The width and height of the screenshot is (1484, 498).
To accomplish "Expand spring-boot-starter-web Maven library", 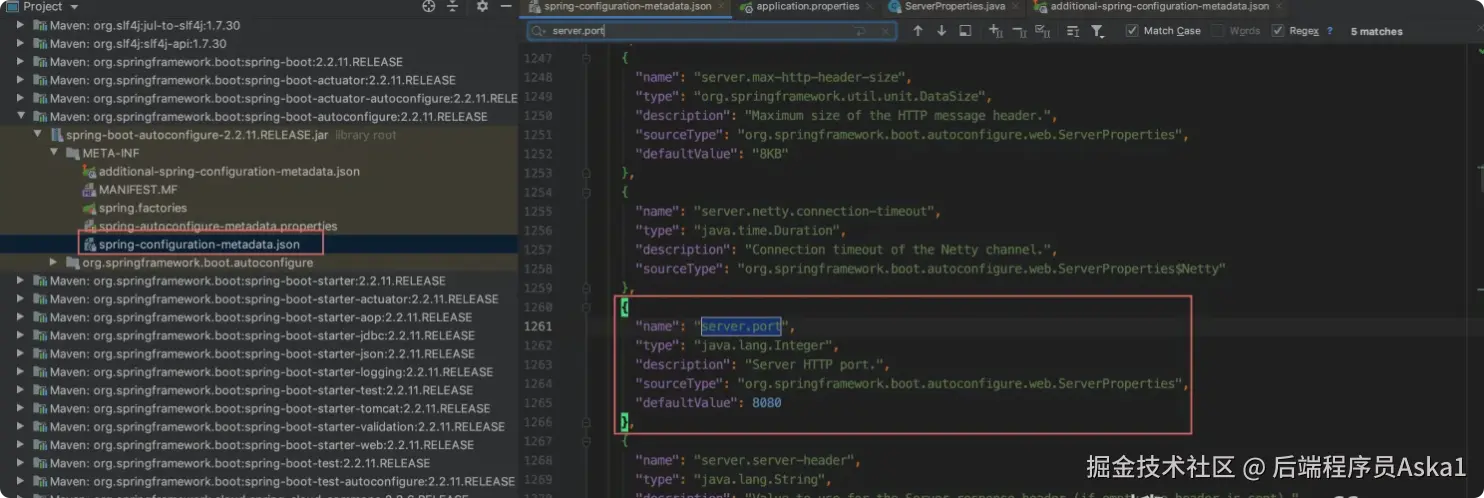I will tap(22, 445).
